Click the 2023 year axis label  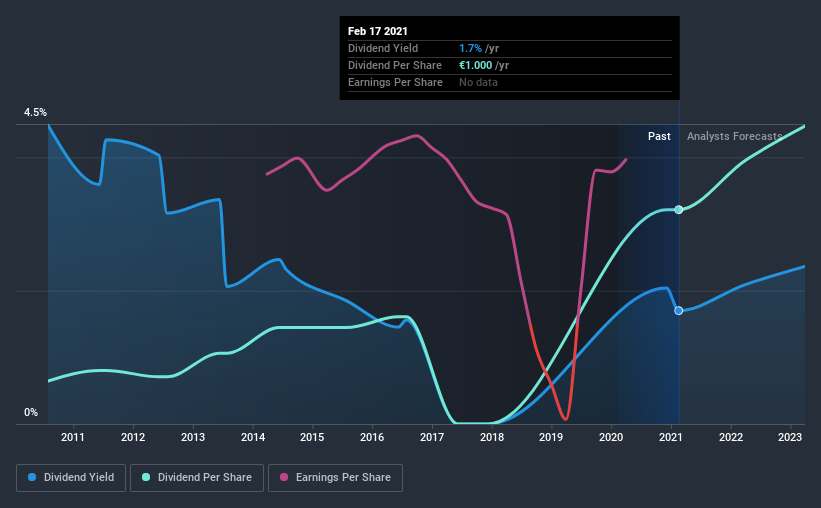(790, 437)
